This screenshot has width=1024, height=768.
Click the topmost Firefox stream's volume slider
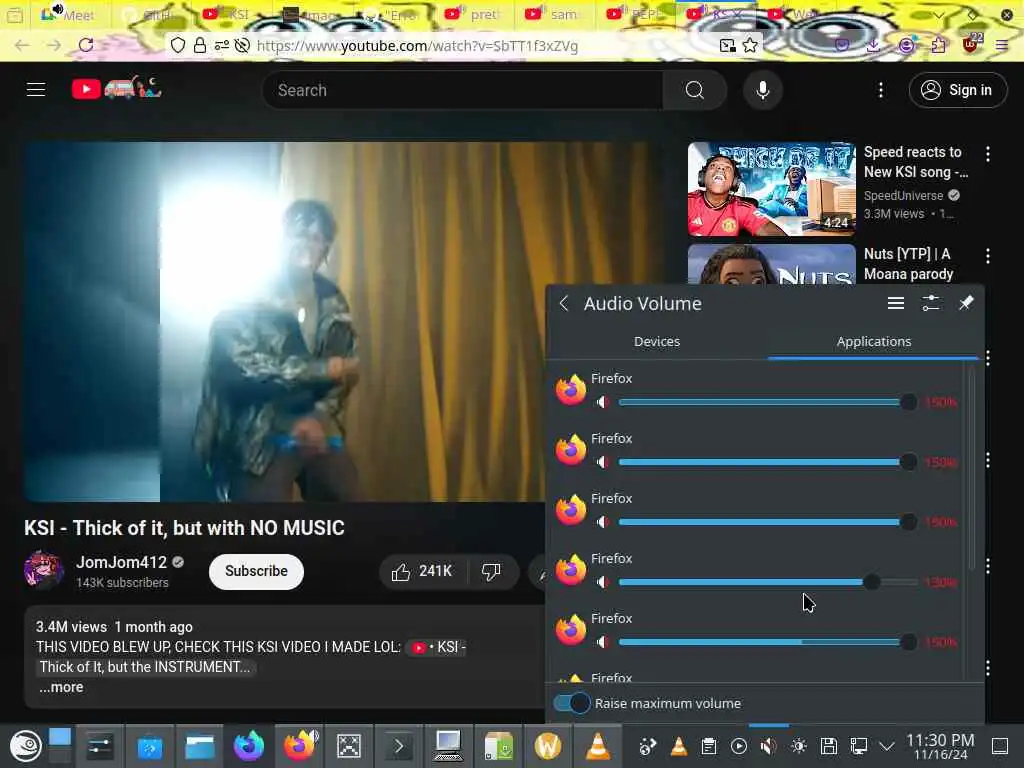[768, 402]
